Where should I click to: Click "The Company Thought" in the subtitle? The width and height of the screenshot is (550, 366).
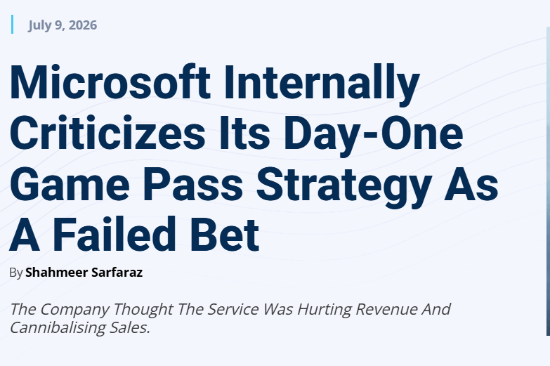pyautogui.click(x=91, y=310)
